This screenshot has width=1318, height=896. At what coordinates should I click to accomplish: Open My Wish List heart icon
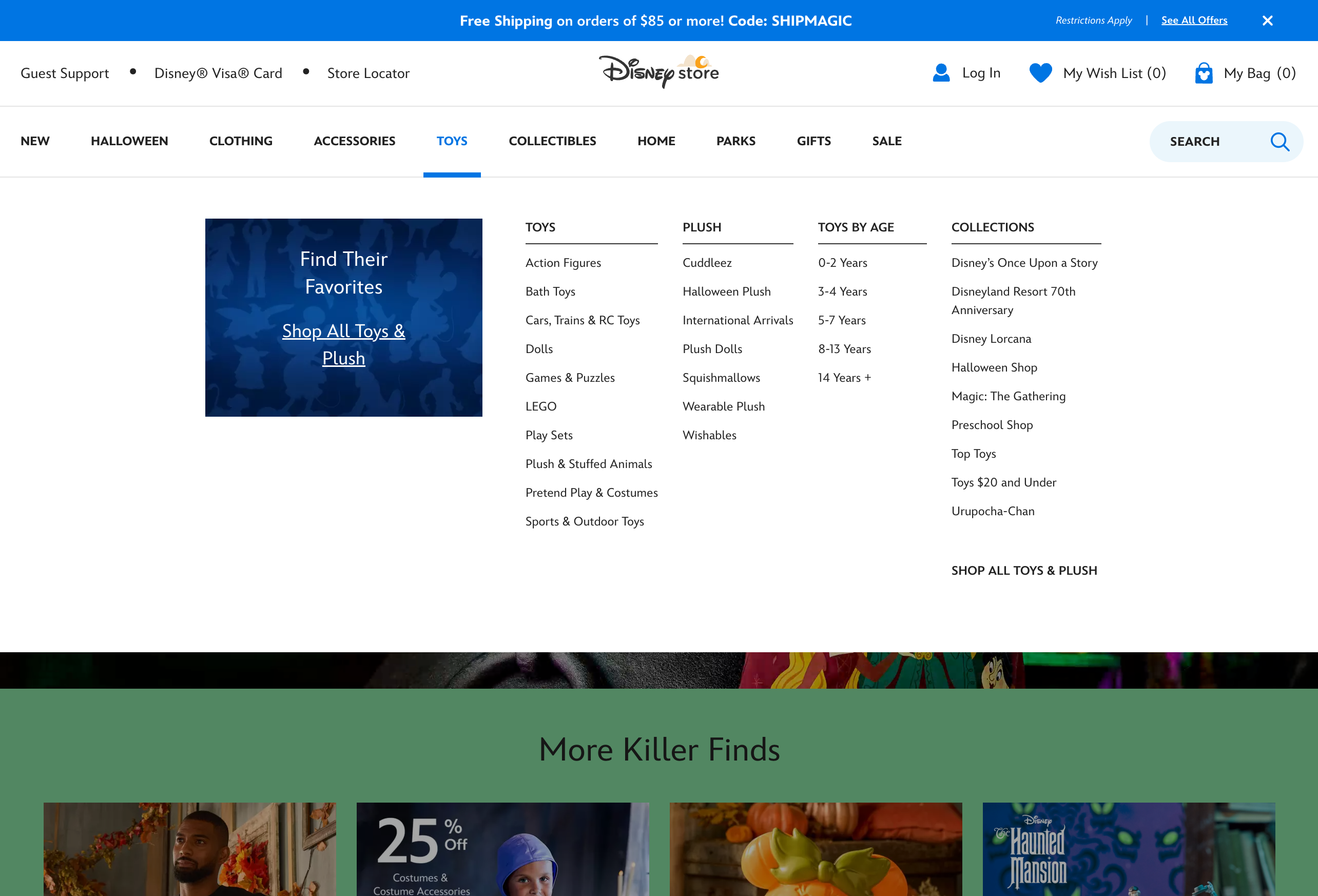[1041, 72]
